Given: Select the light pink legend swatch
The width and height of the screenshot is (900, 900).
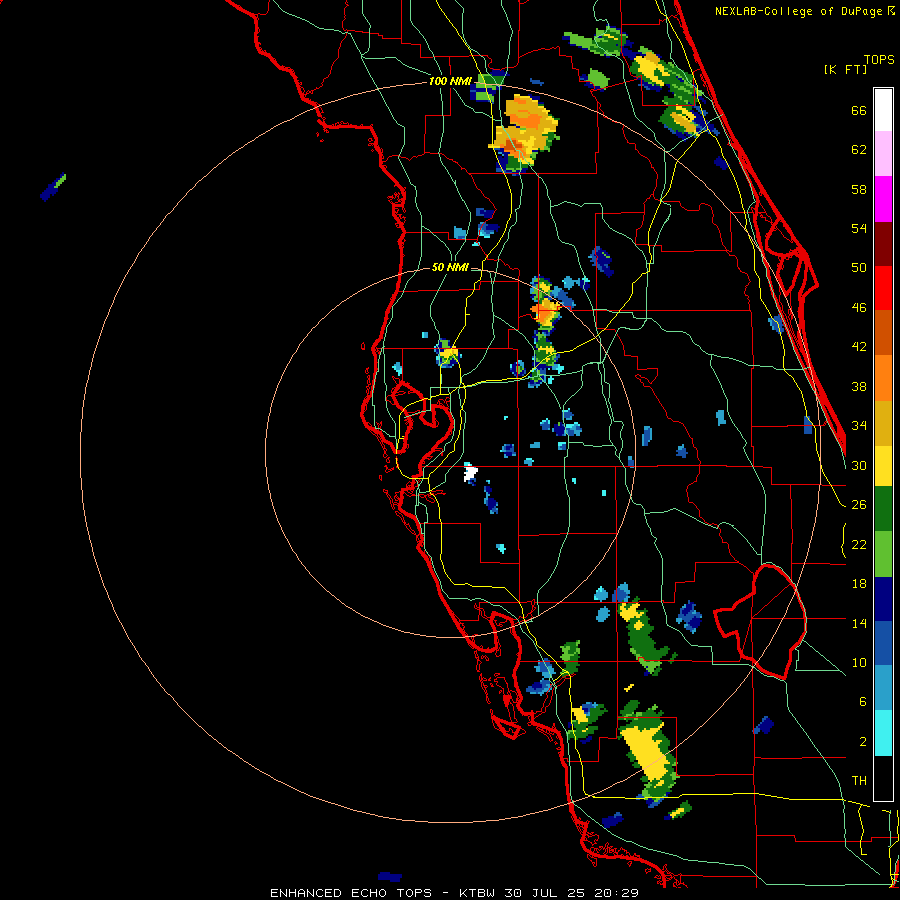Looking at the screenshot, I should pyautogui.click(x=883, y=154).
